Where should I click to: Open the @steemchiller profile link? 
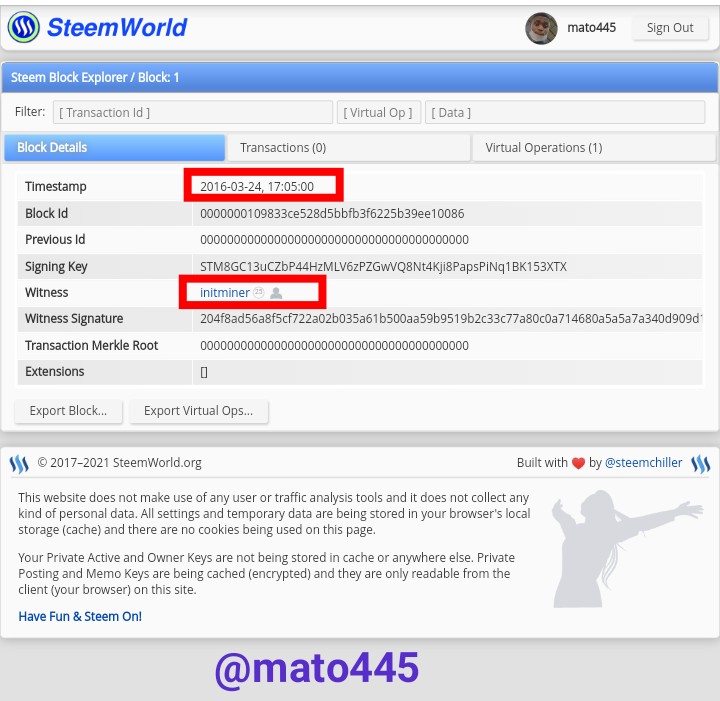click(x=643, y=463)
